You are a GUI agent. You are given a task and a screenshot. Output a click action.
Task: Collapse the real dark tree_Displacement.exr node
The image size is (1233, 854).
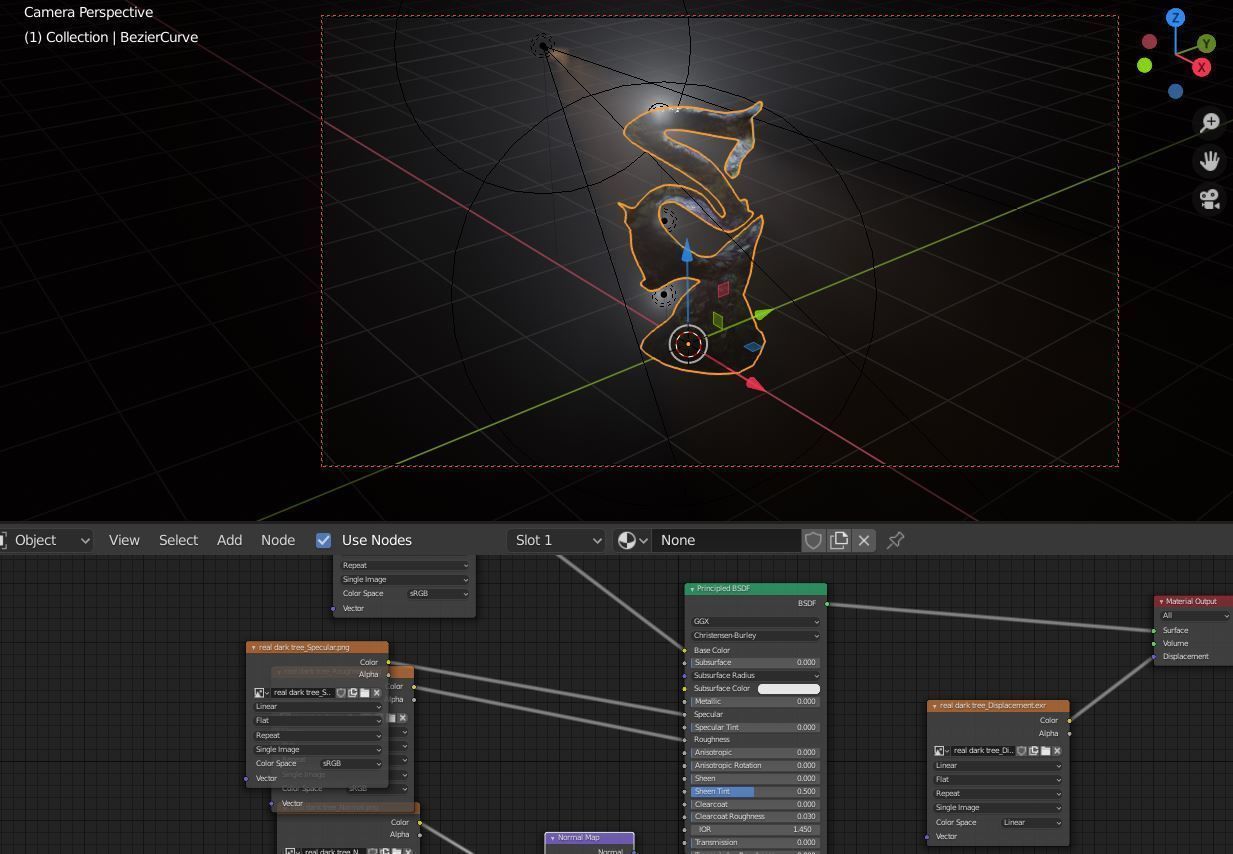(934, 706)
